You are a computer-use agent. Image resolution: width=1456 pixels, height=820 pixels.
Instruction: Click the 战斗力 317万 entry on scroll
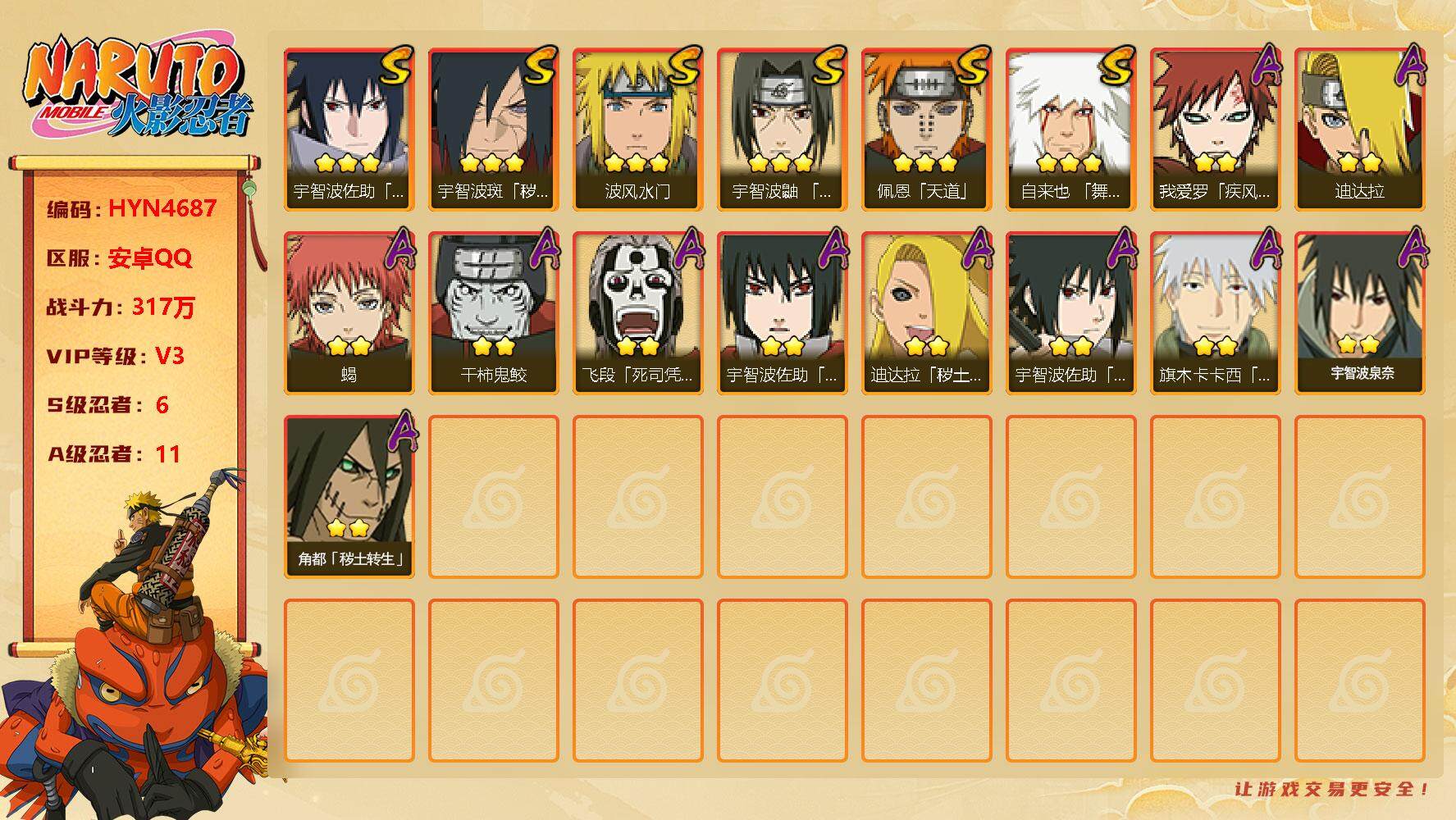(121, 307)
